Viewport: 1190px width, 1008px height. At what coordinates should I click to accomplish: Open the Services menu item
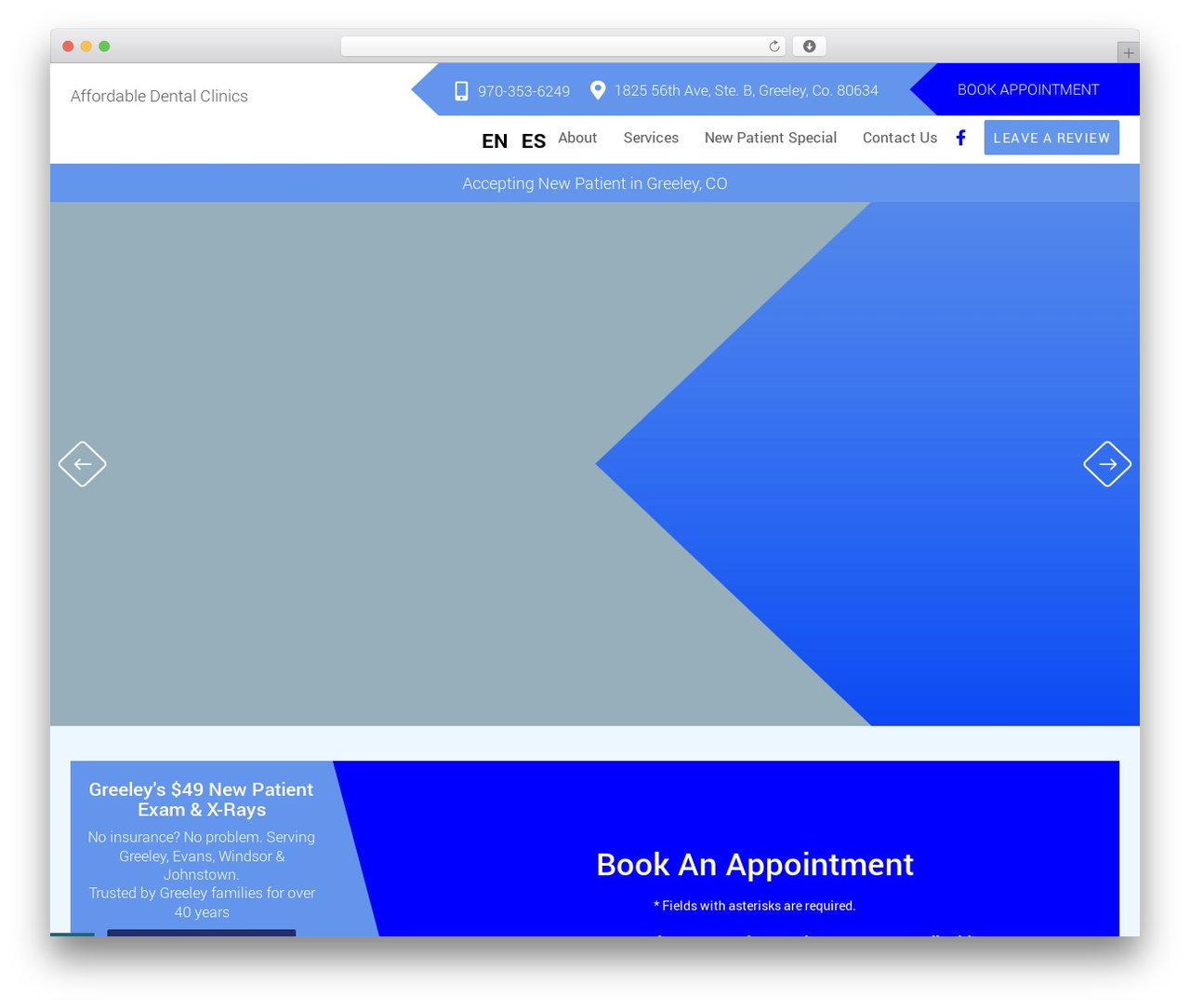[x=651, y=138]
